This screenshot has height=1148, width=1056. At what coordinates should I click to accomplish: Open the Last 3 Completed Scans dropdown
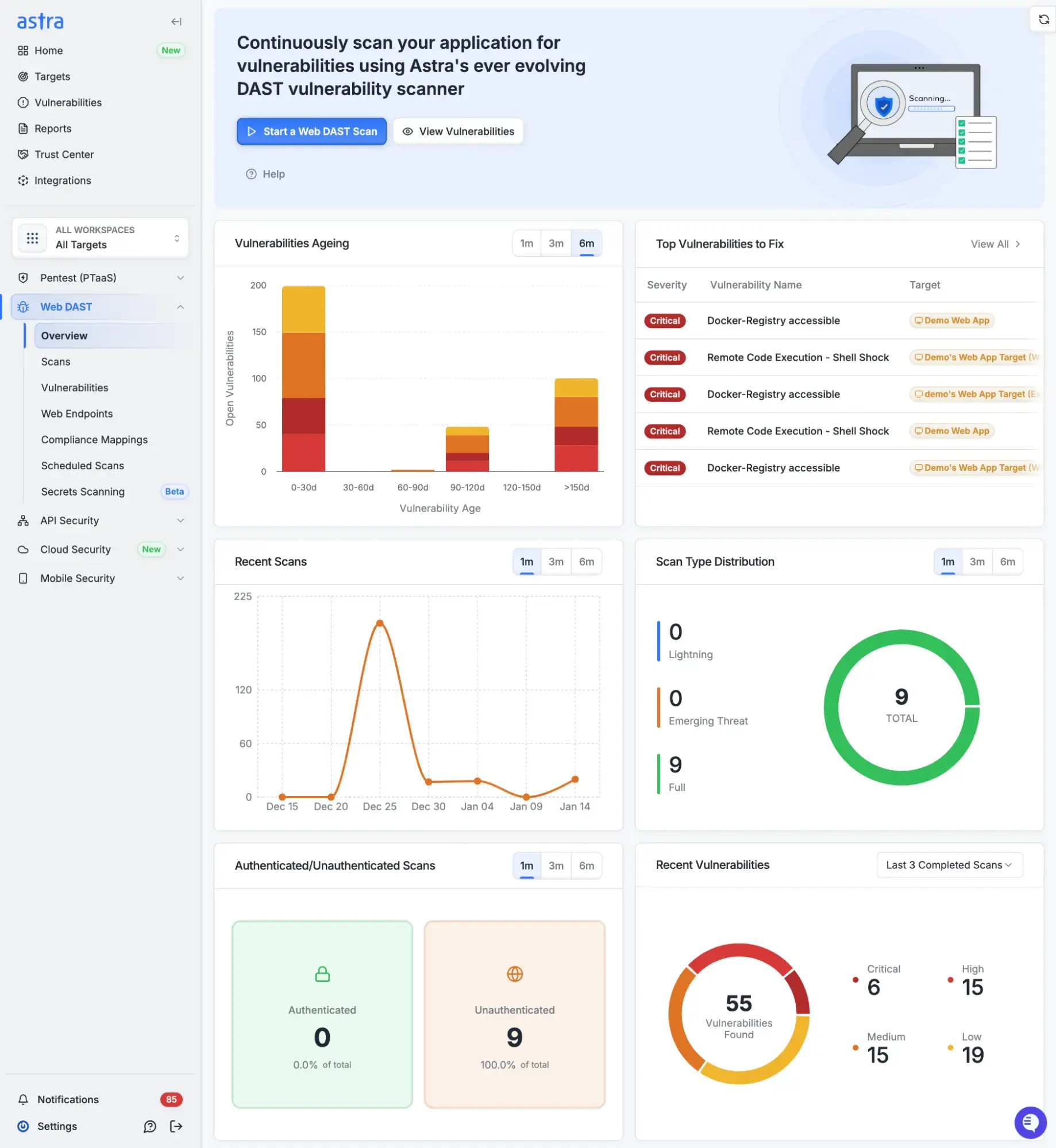[x=949, y=865]
